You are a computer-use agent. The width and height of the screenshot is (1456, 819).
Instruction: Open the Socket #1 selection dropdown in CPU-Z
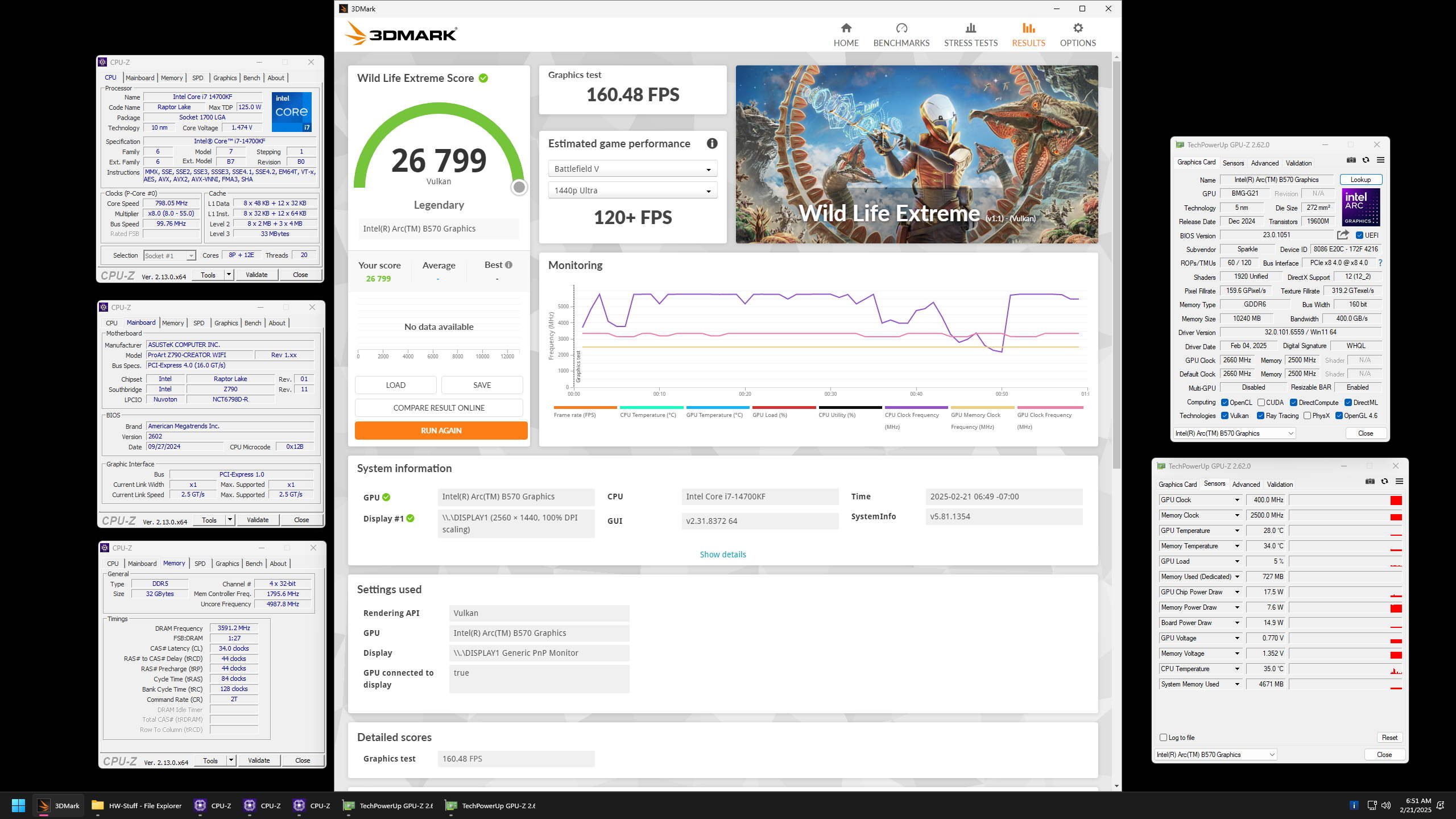click(x=169, y=255)
